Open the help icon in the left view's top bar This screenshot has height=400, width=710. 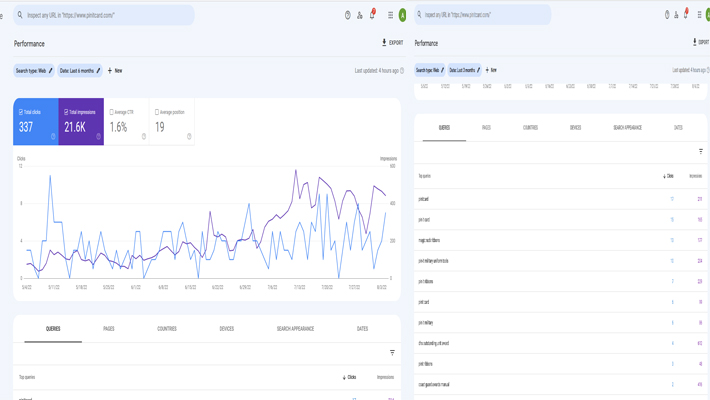click(347, 15)
